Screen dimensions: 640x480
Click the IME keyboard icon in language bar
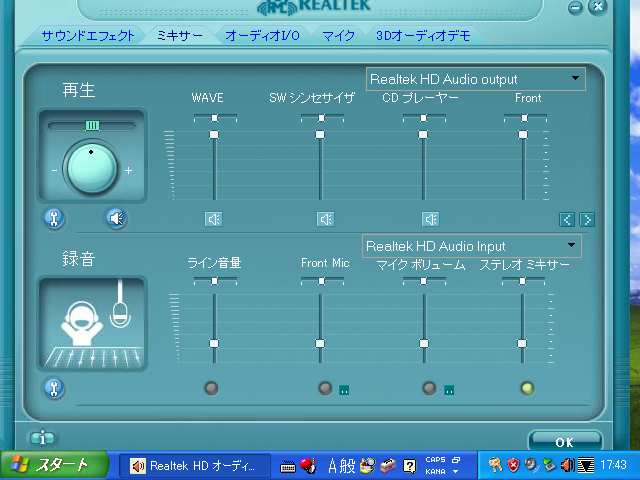click(x=288, y=466)
